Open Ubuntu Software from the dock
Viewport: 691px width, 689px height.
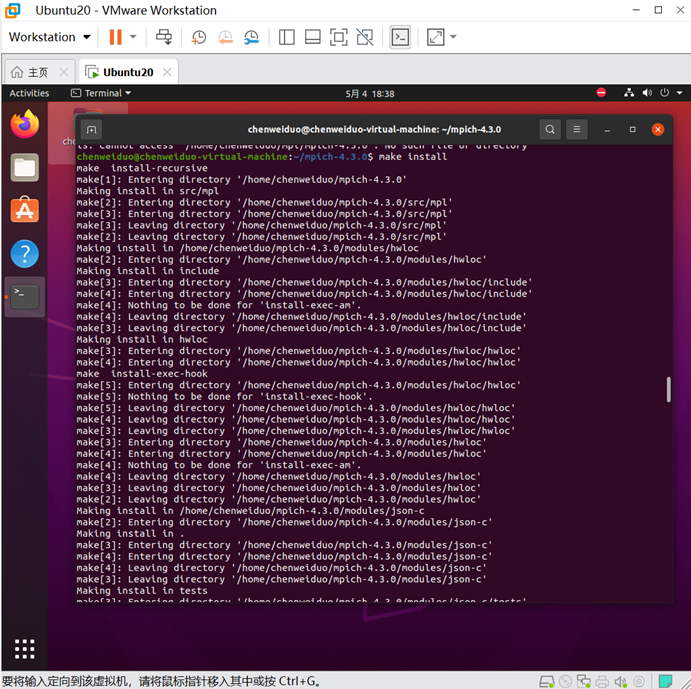(25, 210)
